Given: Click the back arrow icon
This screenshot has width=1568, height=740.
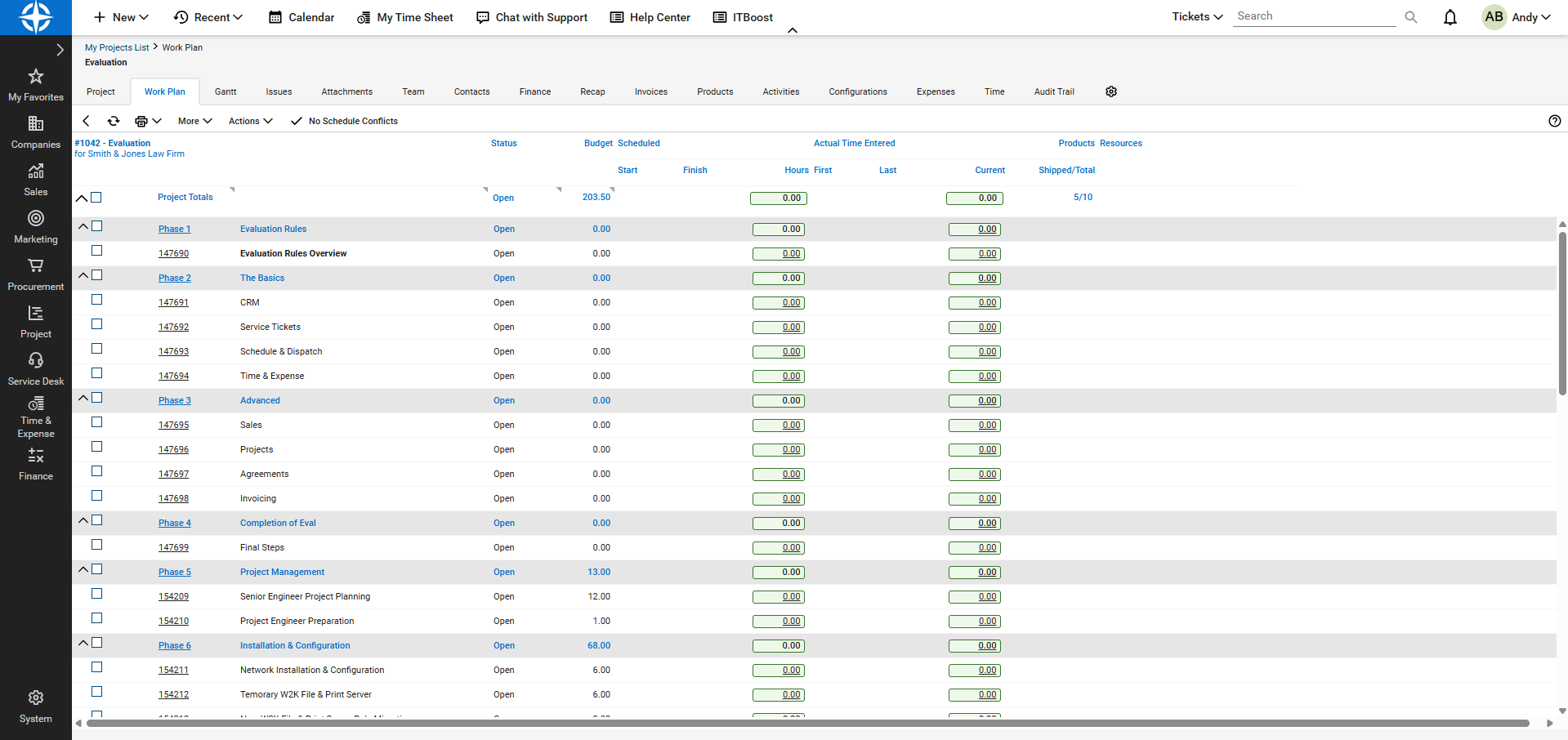Looking at the screenshot, I should coord(86,121).
